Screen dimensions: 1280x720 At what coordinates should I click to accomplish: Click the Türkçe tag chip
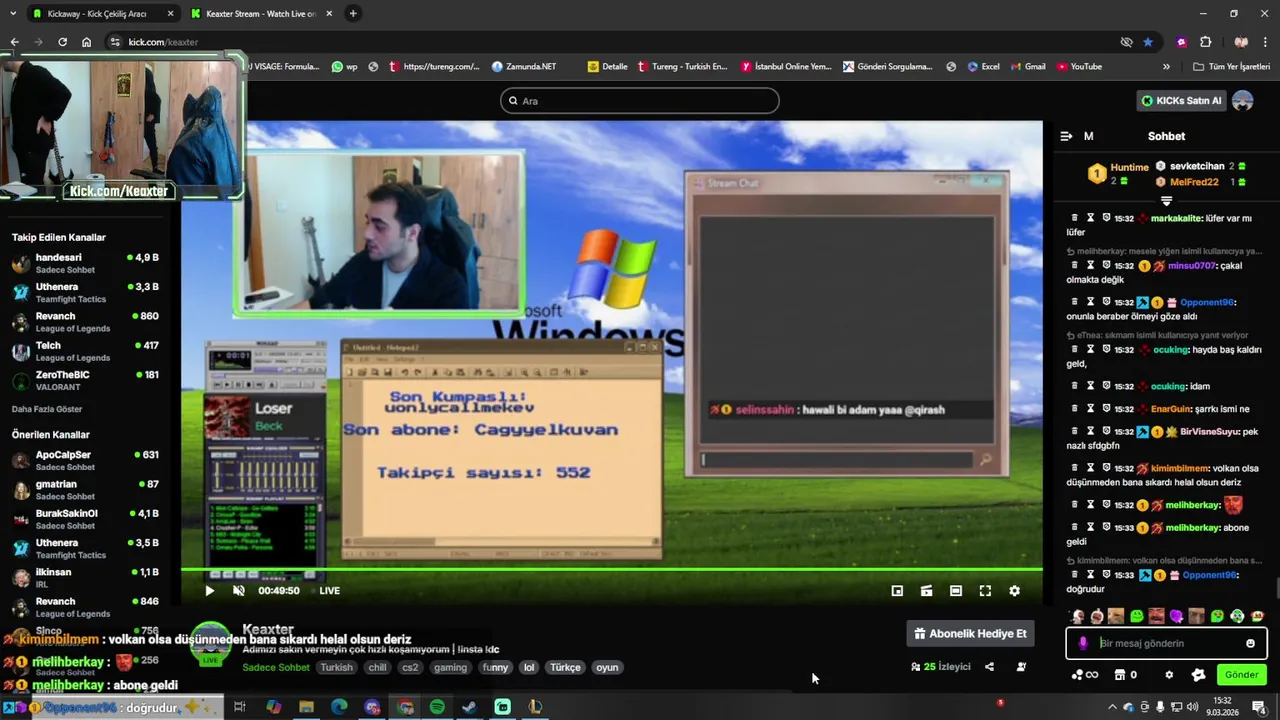[x=565, y=668]
